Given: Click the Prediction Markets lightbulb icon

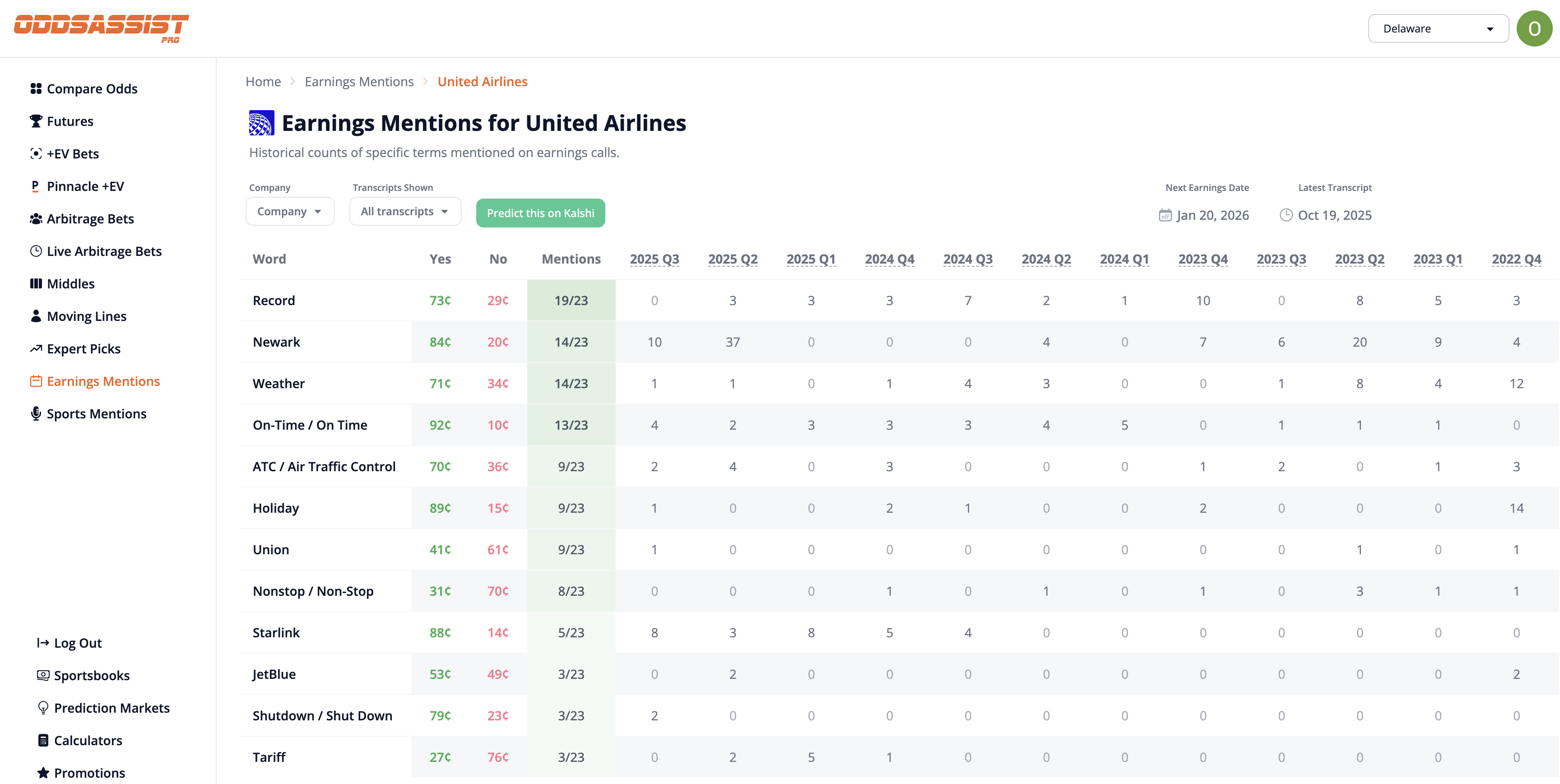Looking at the screenshot, I should click(x=43, y=707).
